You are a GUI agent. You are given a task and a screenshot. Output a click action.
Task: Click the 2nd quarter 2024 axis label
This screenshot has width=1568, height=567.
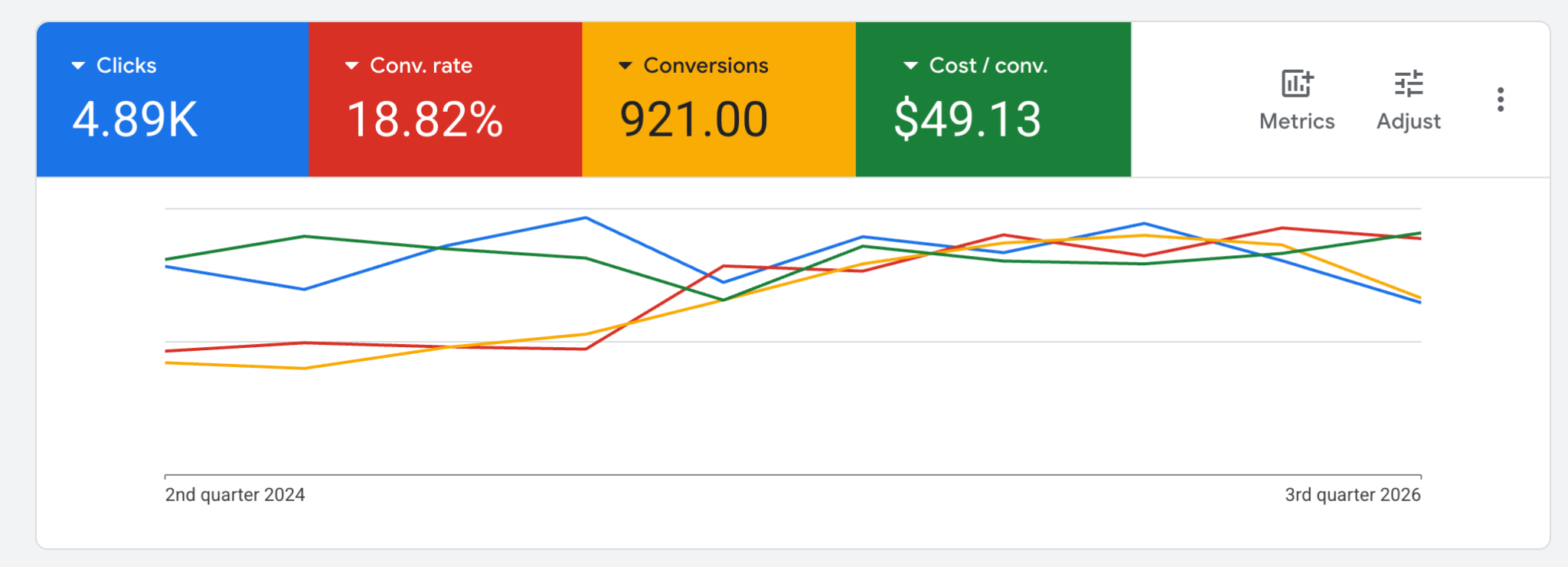point(235,495)
